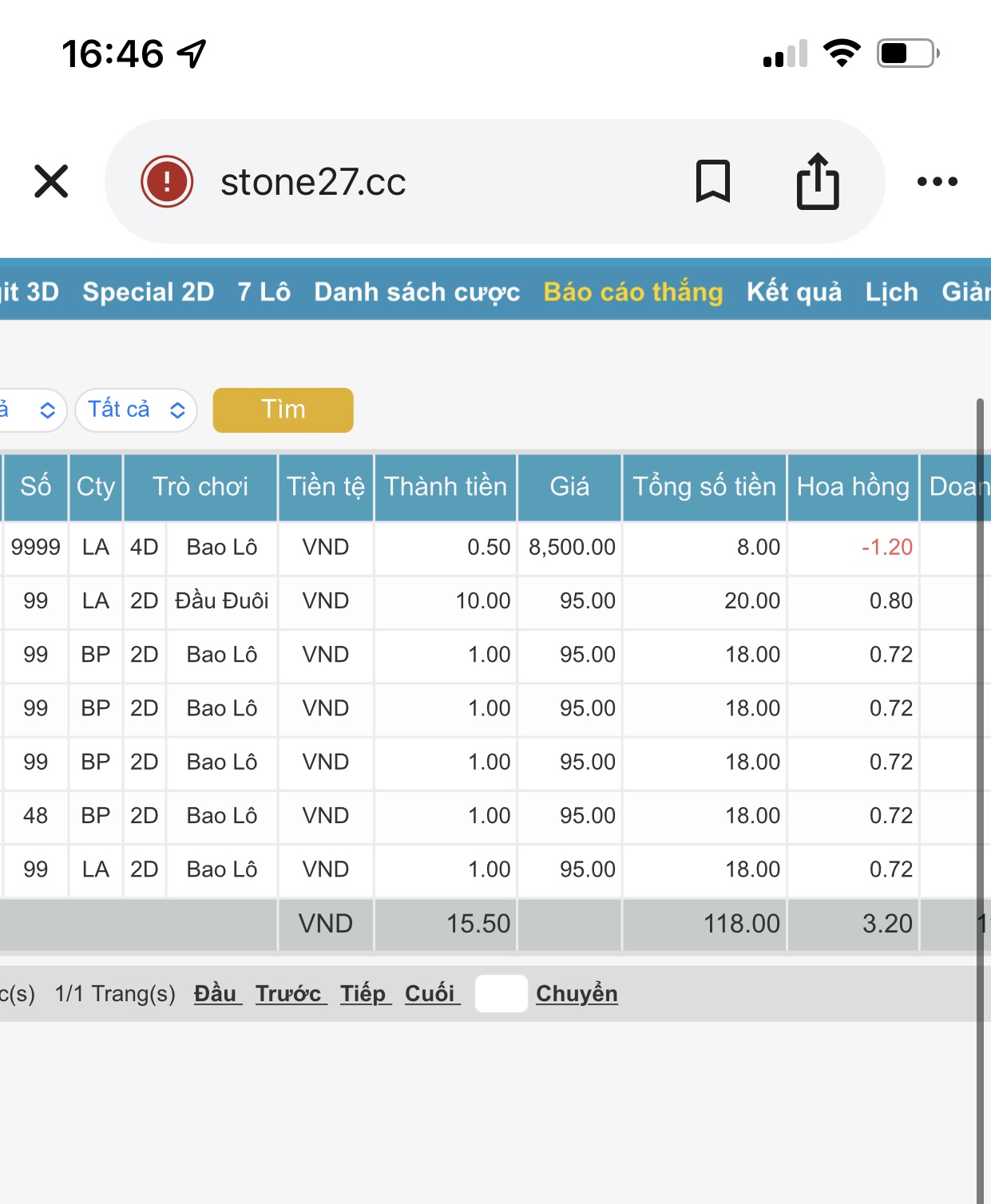Click the page number input box
Image resolution: width=991 pixels, height=1204 pixels.
501,993
